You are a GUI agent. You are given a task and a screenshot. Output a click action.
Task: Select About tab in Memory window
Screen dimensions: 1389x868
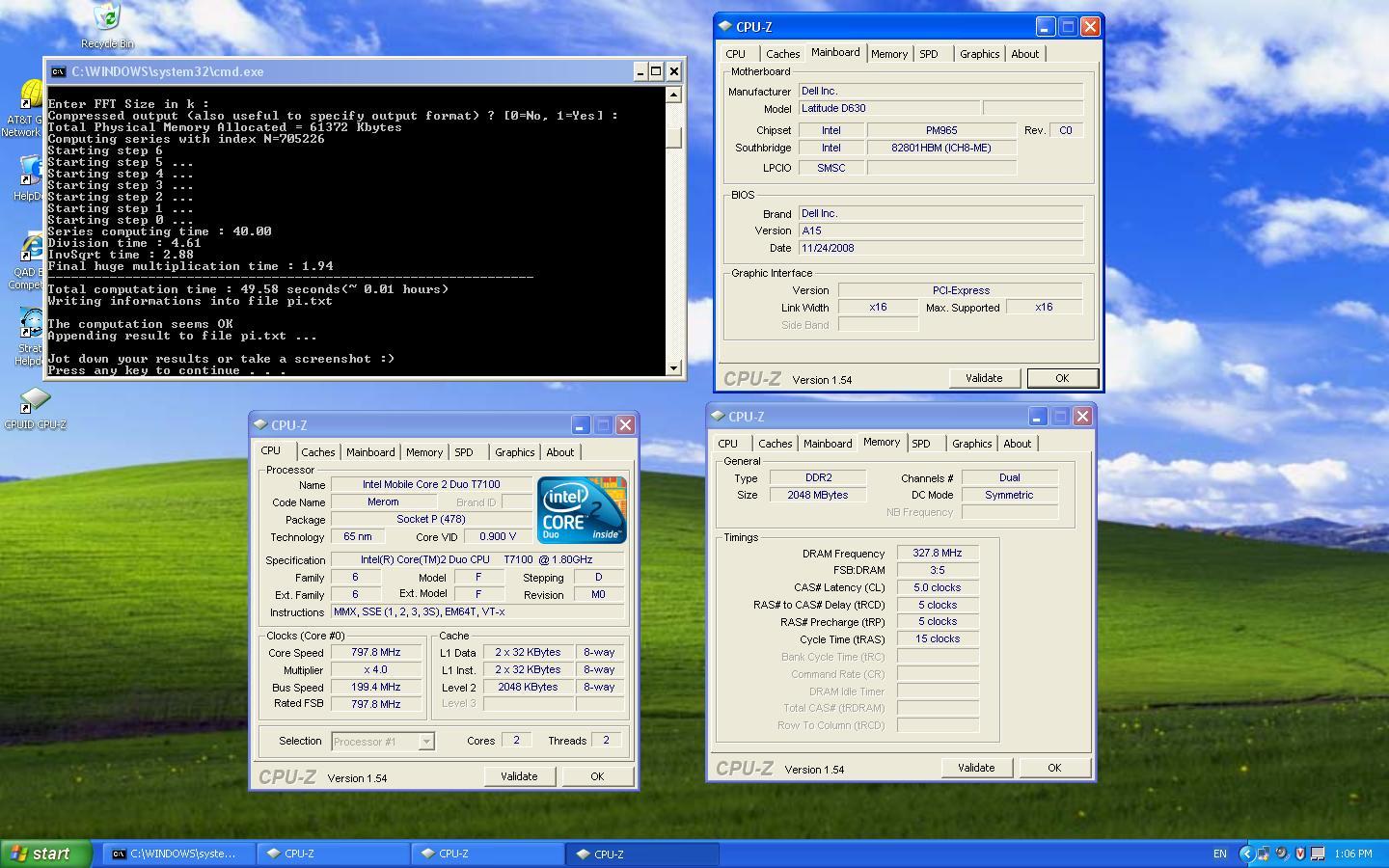coord(1017,444)
